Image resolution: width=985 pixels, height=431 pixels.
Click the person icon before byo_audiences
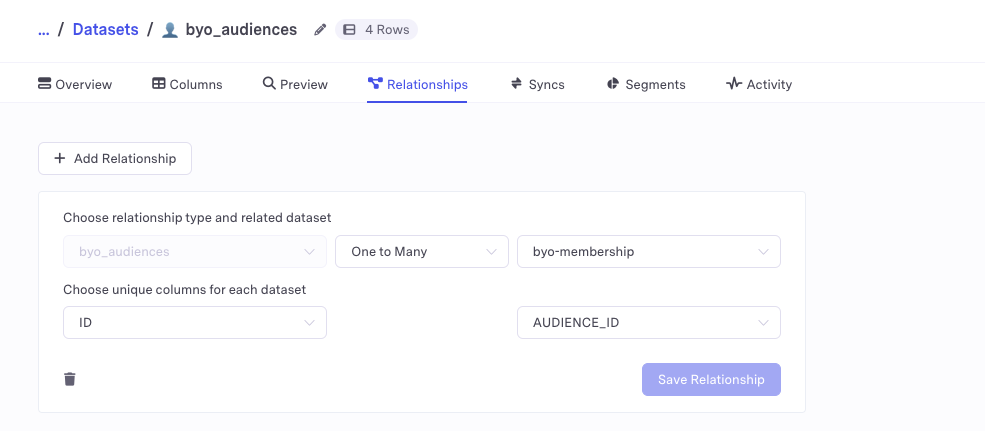coord(170,30)
